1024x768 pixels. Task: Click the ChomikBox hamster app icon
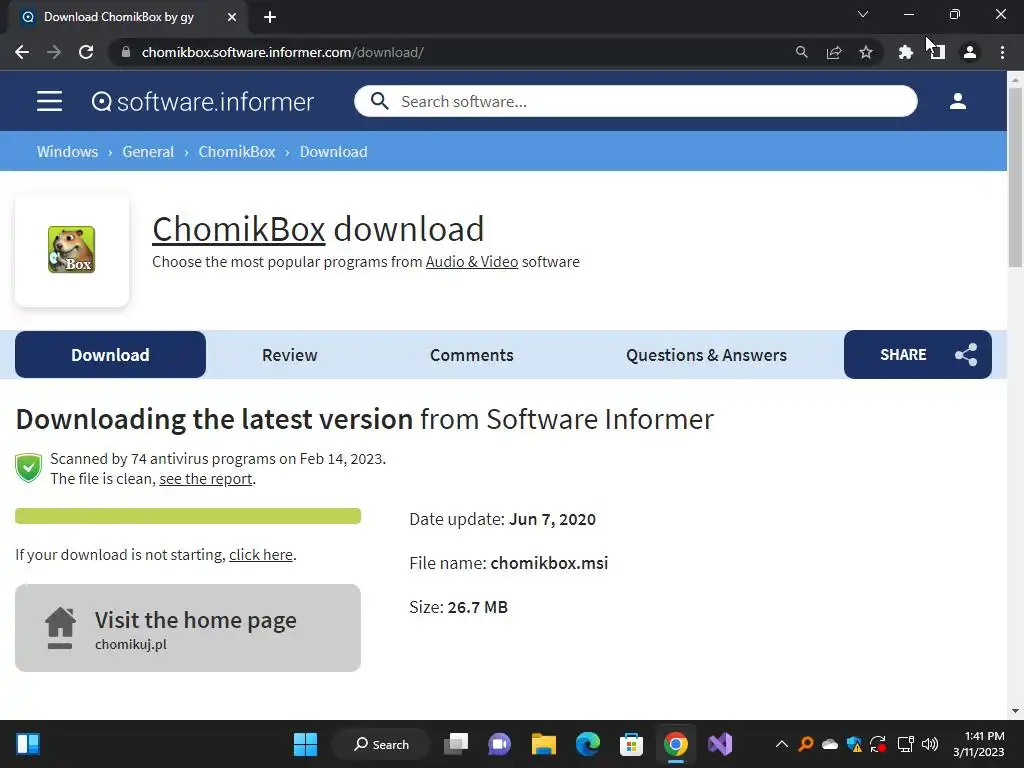pos(72,249)
